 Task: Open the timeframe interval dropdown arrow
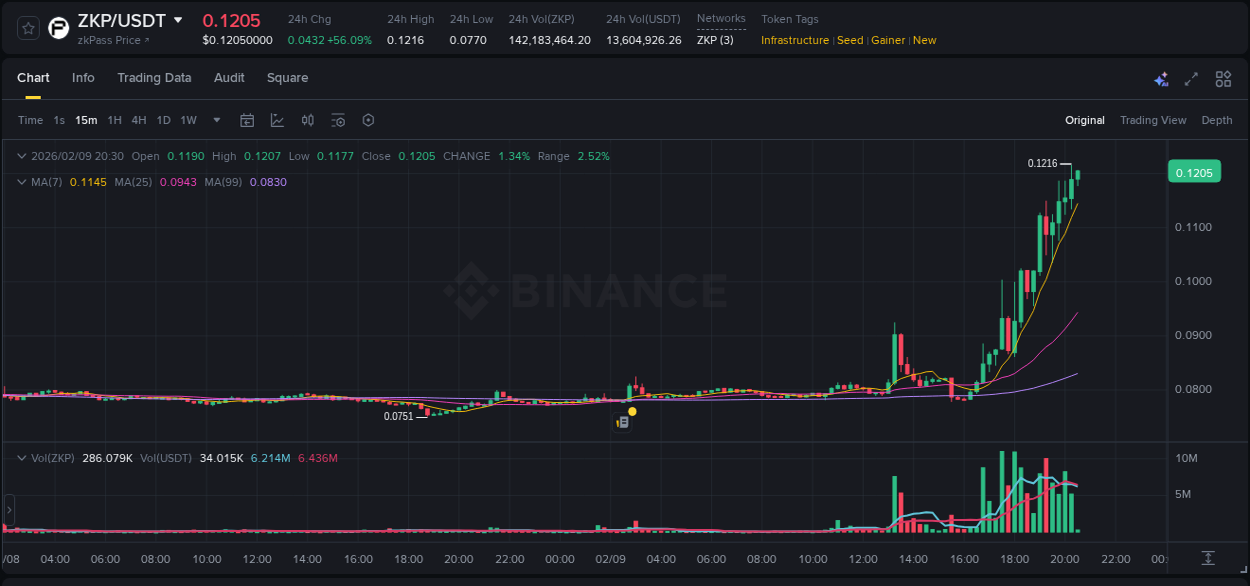(215, 120)
